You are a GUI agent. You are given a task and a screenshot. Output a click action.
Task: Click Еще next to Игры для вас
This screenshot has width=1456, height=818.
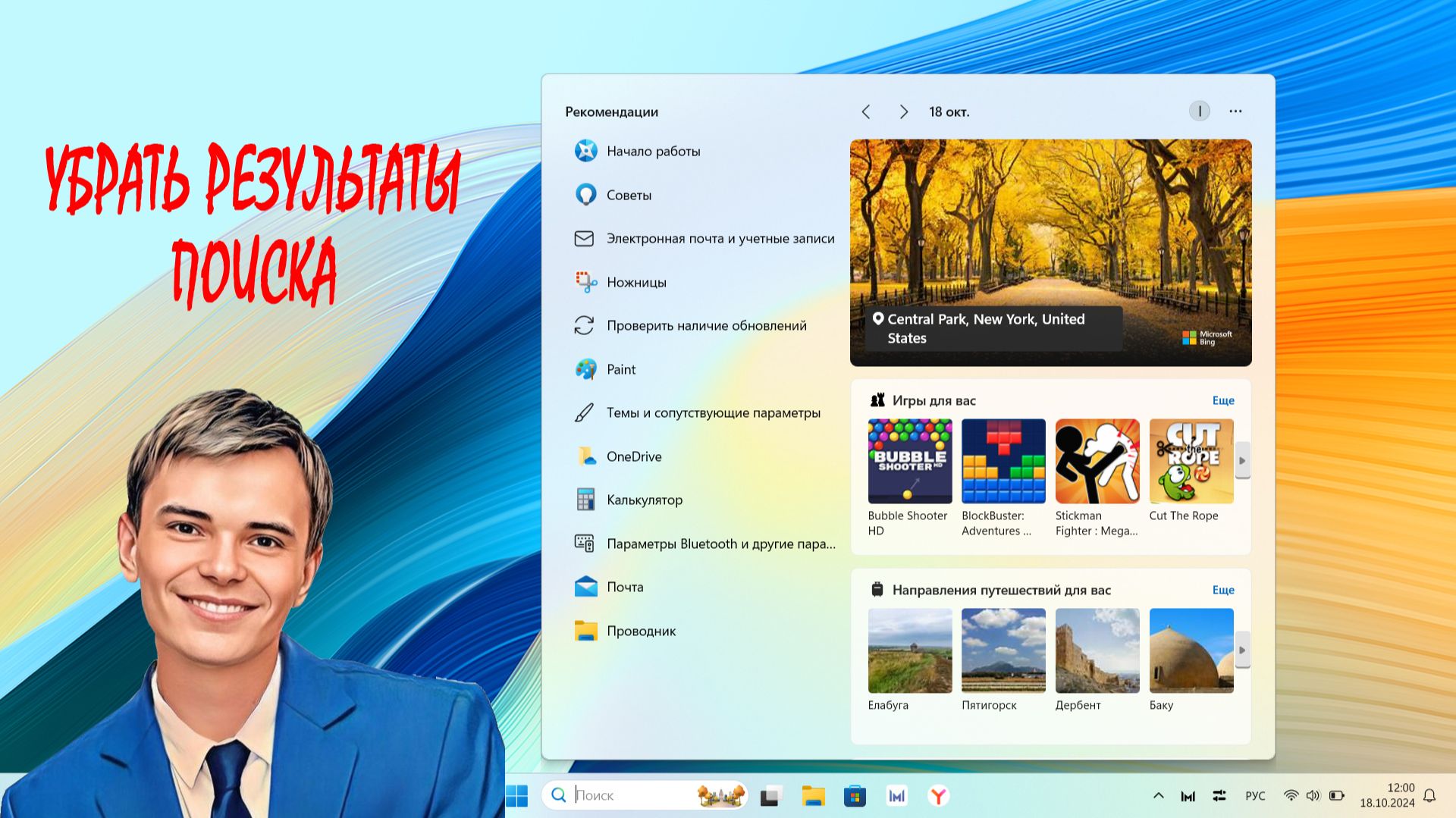tap(1223, 400)
